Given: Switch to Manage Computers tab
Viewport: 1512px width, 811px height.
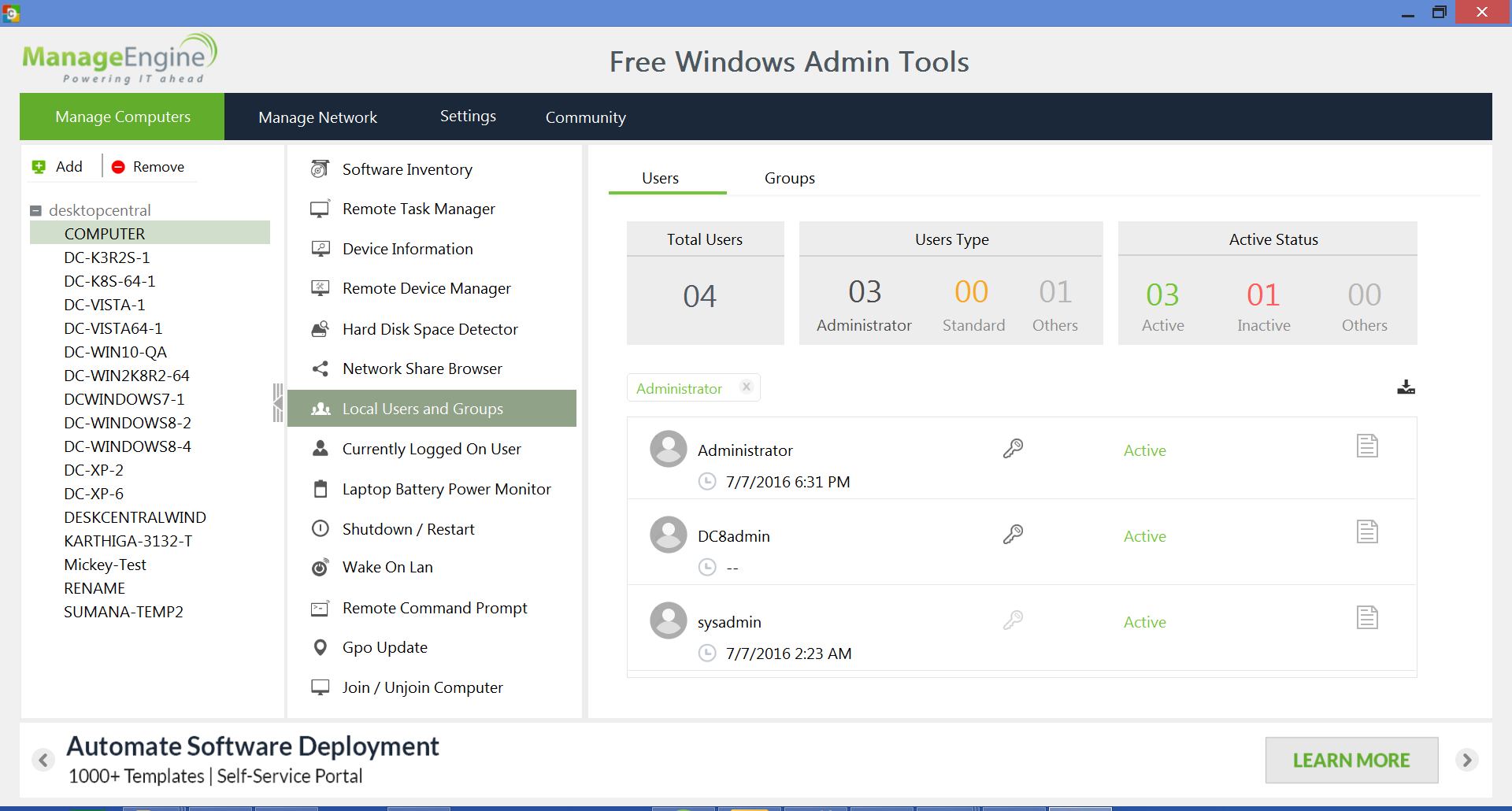Looking at the screenshot, I should point(122,117).
